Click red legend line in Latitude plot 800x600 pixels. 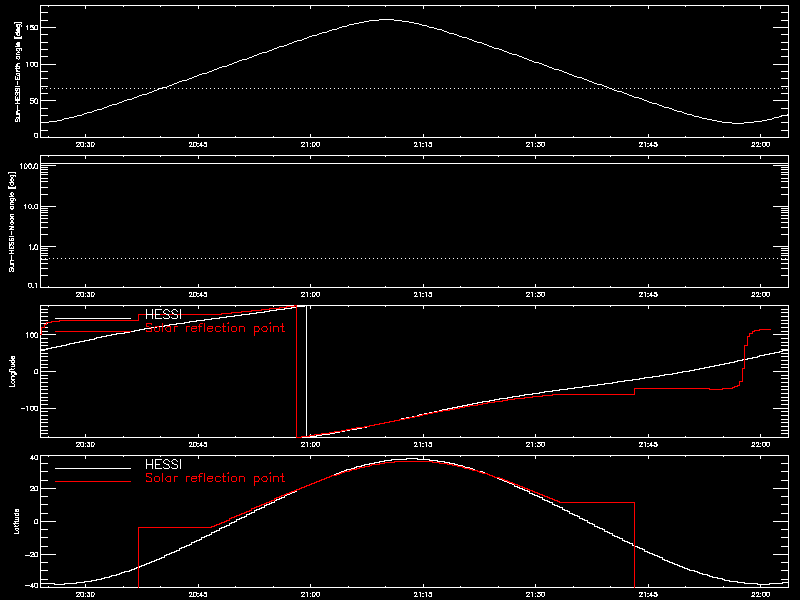[93, 482]
